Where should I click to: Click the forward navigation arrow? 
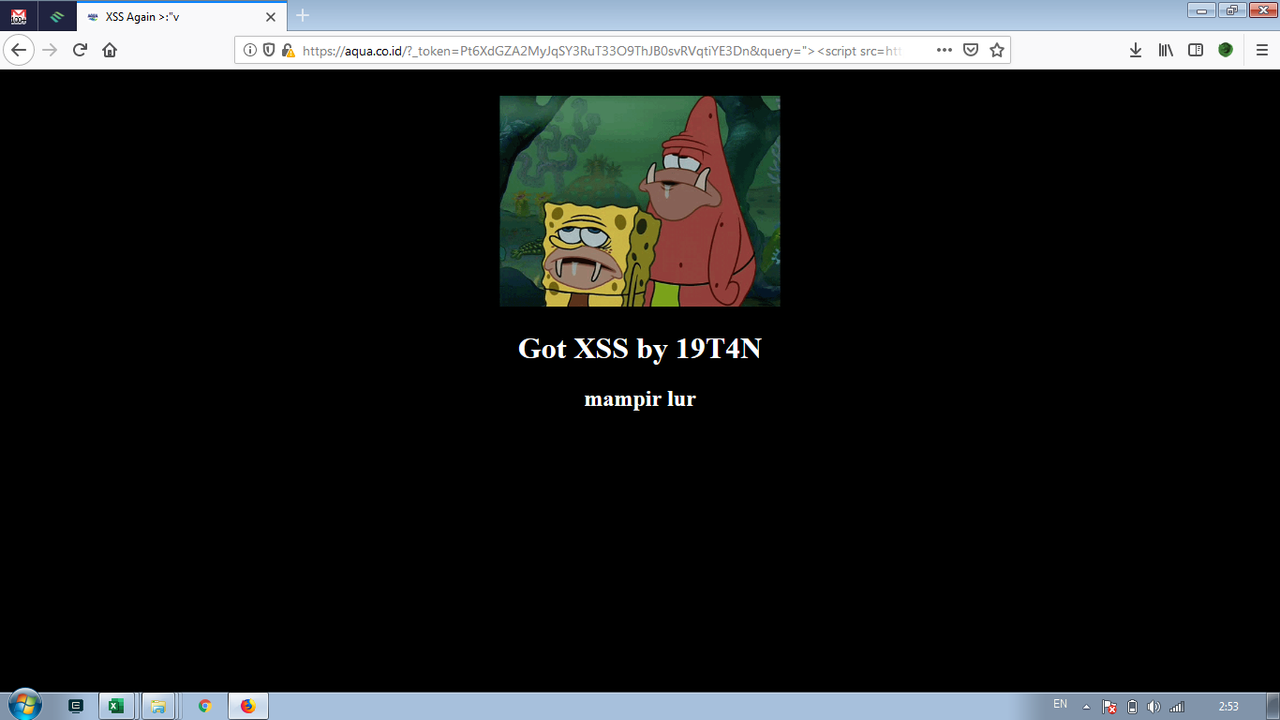50,50
